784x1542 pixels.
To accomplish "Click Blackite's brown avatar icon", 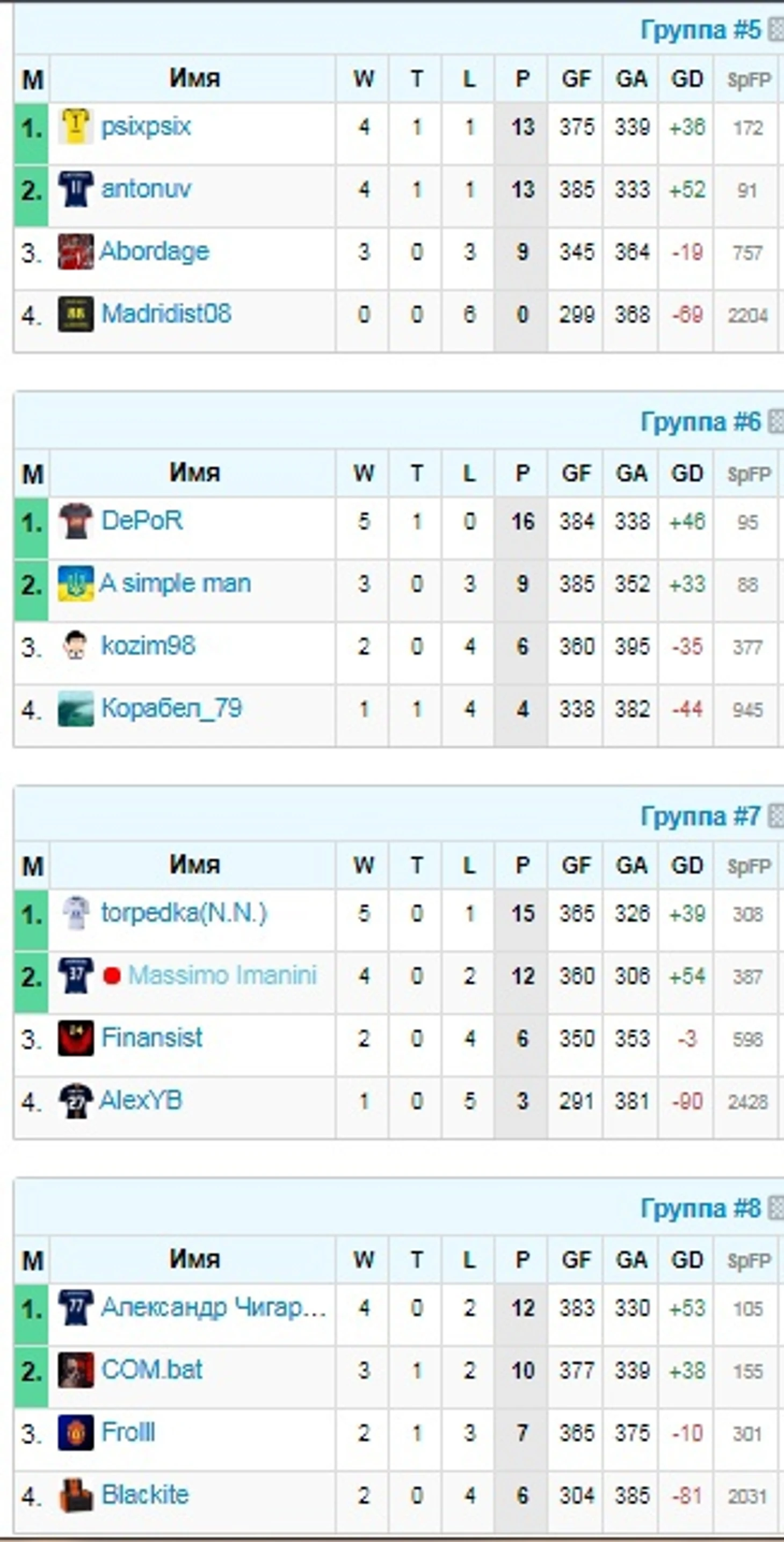I will coord(75,1495).
